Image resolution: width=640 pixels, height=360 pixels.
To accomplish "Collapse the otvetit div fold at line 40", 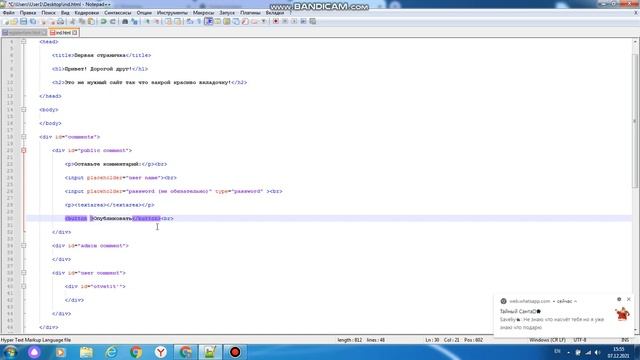I will 24,287.
